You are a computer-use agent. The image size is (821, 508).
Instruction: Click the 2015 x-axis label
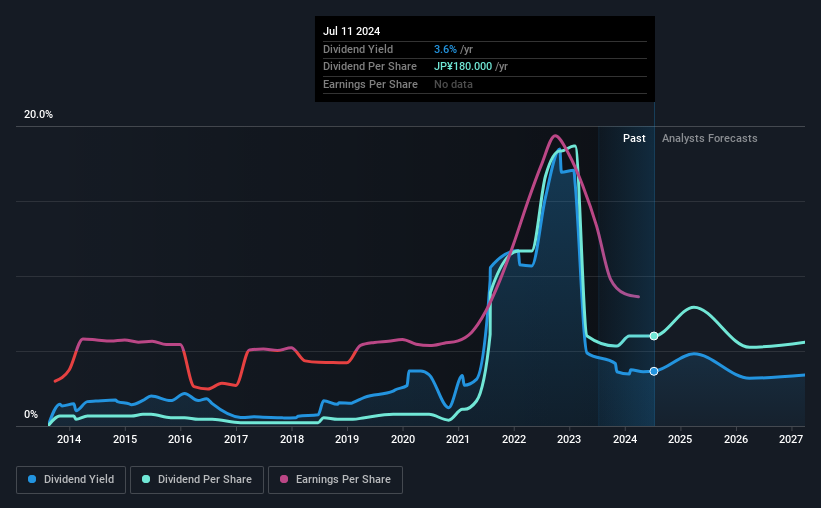(125, 439)
